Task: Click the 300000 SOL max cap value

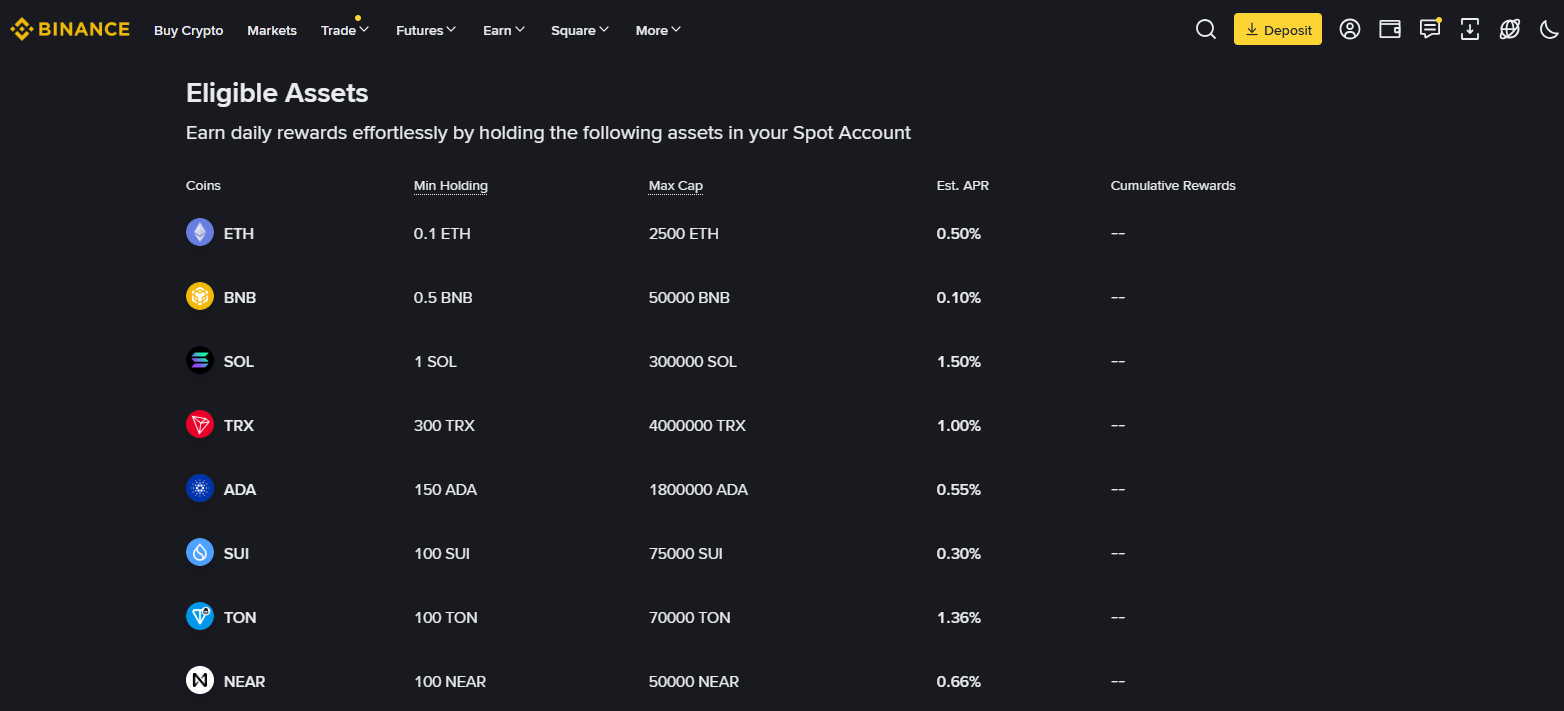Action: click(x=693, y=361)
